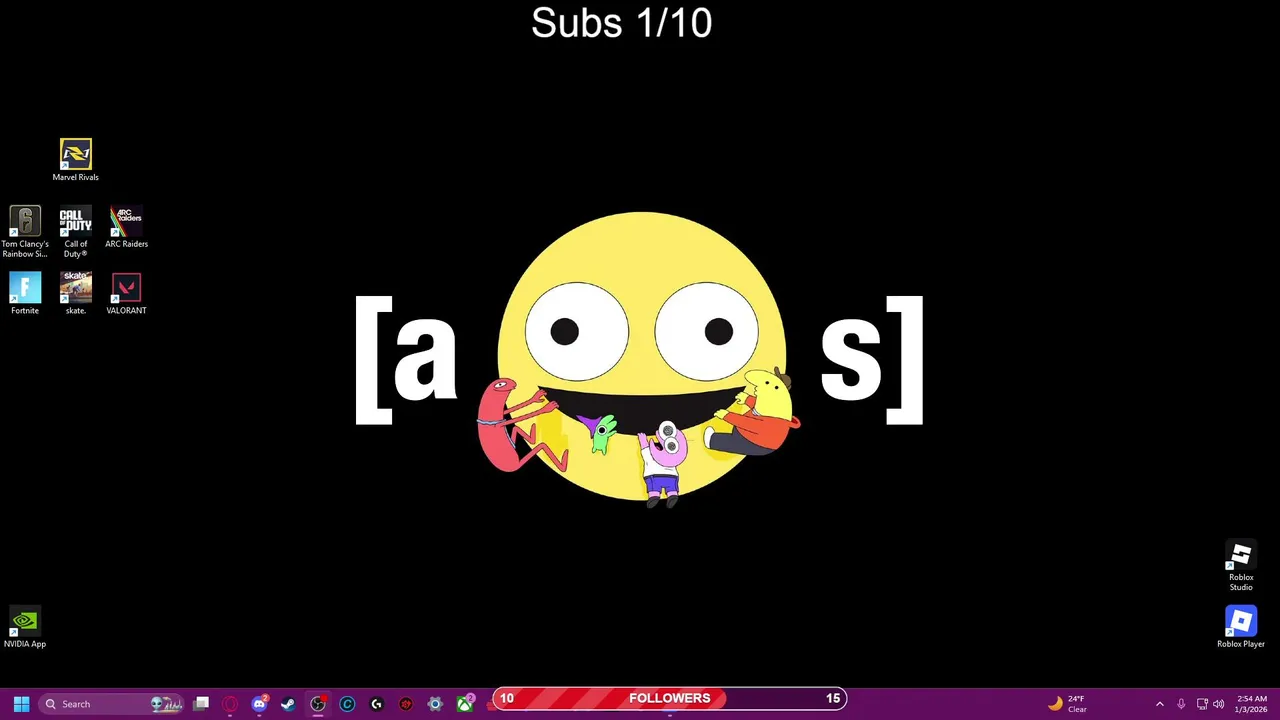Open the blue C app in taskbar
The height and width of the screenshot is (720, 1280).
(347, 704)
